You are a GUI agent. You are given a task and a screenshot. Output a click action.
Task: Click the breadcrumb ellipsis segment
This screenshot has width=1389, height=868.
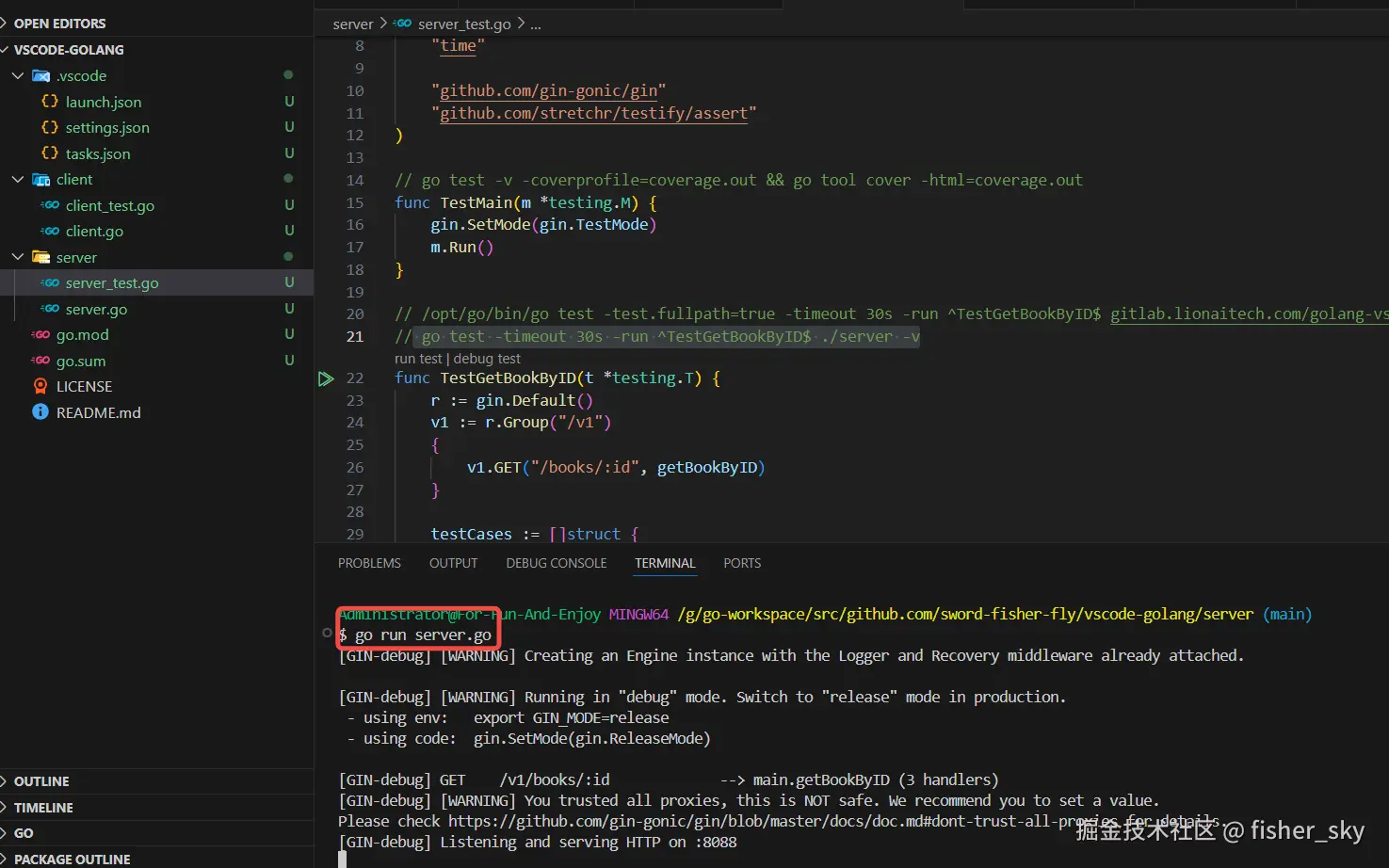535,24
